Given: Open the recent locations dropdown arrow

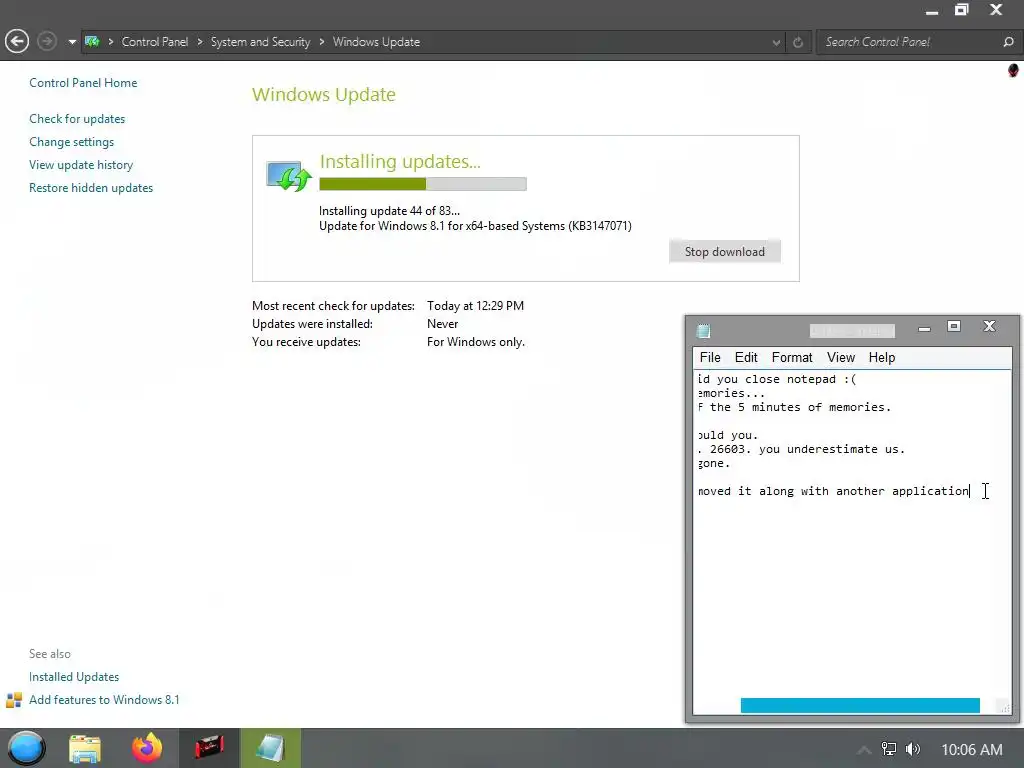Looking at the screenshot, I should 72,42.
